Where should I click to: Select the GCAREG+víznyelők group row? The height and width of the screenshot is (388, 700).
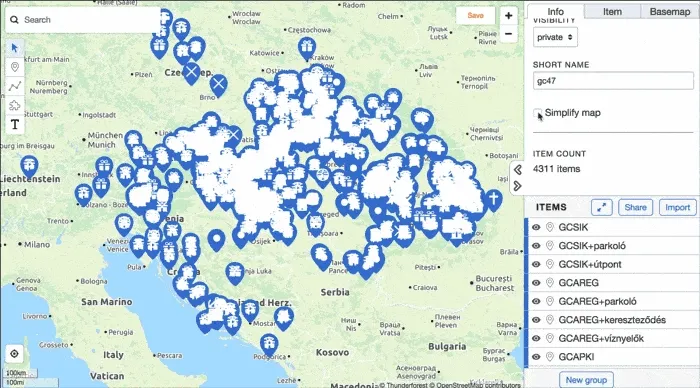tap(612, 338)
